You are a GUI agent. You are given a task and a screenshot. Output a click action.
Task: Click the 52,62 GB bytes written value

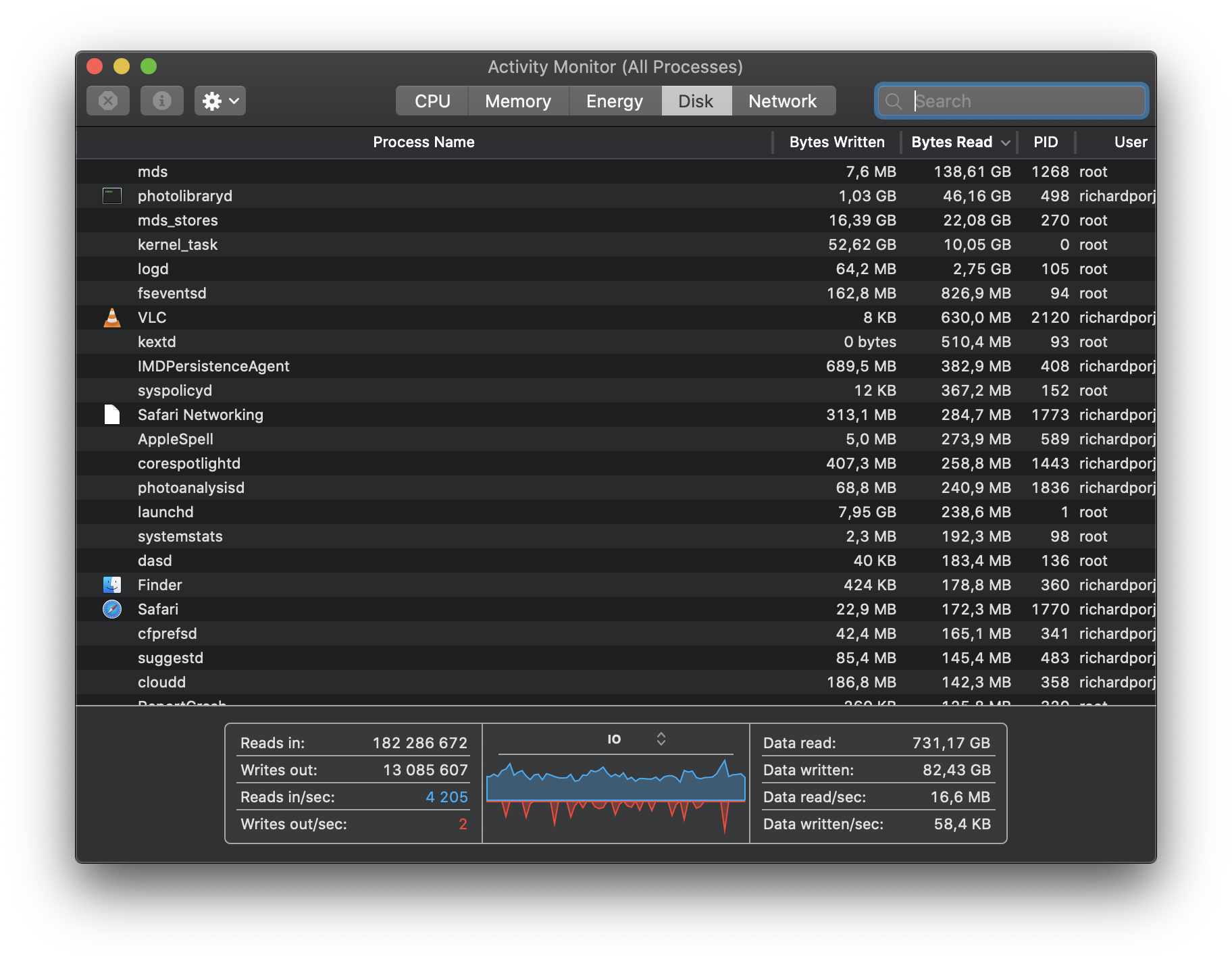pos(863,244)
